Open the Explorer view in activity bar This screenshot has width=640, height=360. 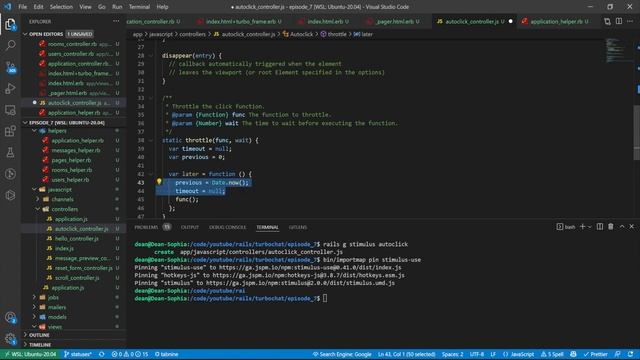coord(10,24)
